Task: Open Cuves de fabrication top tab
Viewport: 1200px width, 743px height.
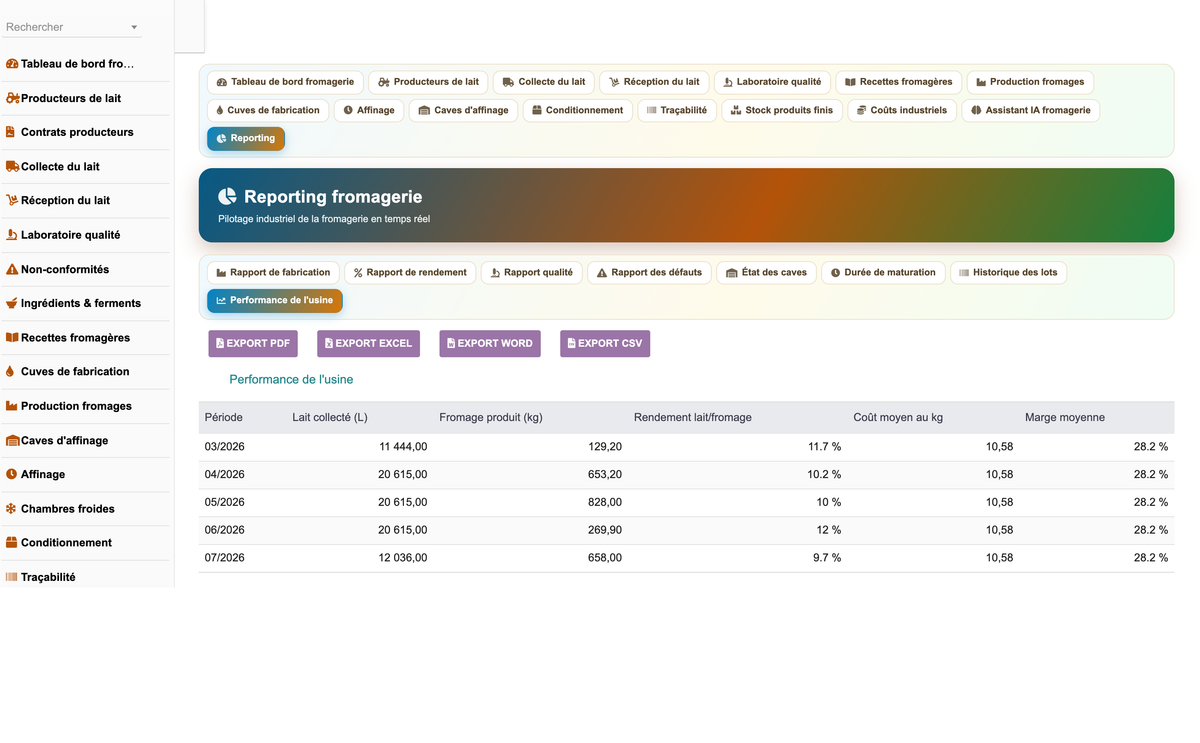Action: (x=268, y=110)
